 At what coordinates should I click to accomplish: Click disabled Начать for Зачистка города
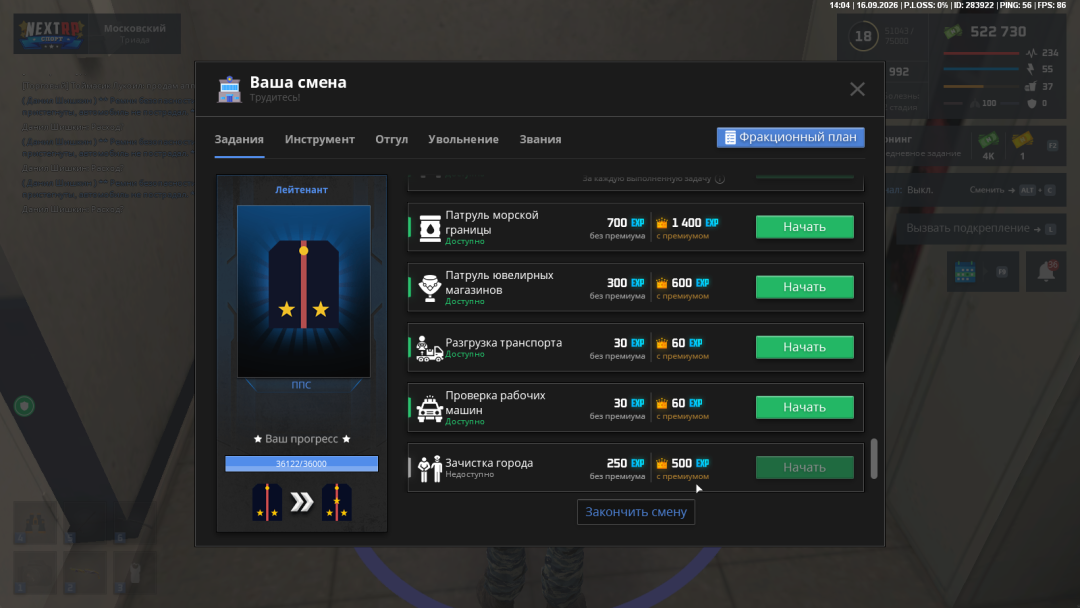[804, 467]
